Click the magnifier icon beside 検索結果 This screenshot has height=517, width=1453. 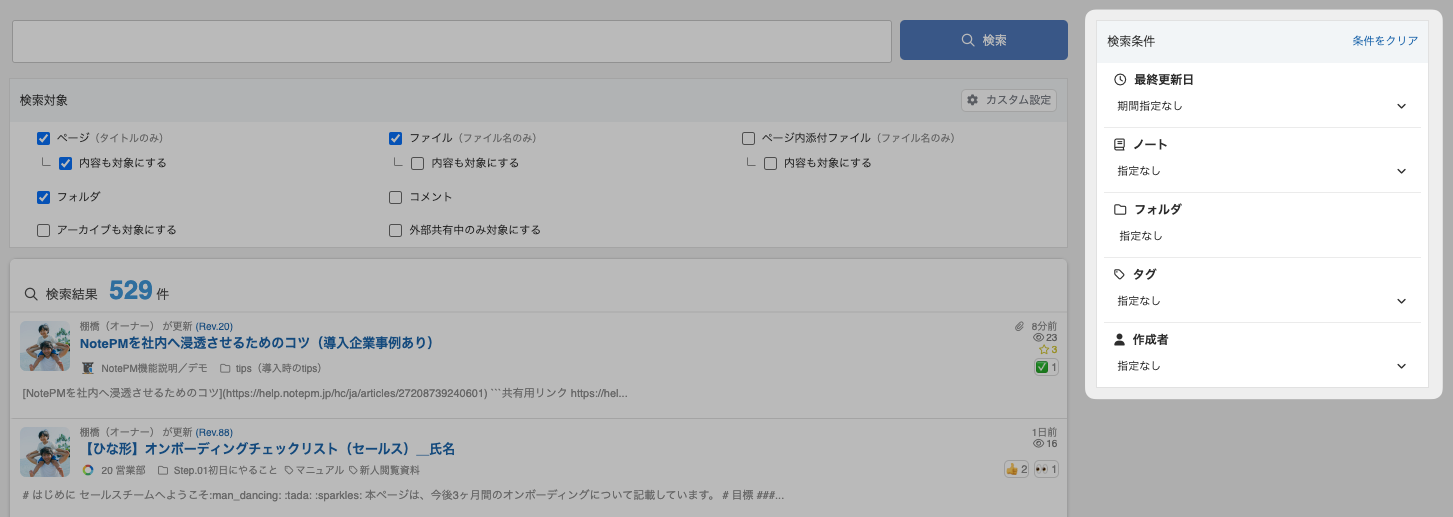coord(31,294)
